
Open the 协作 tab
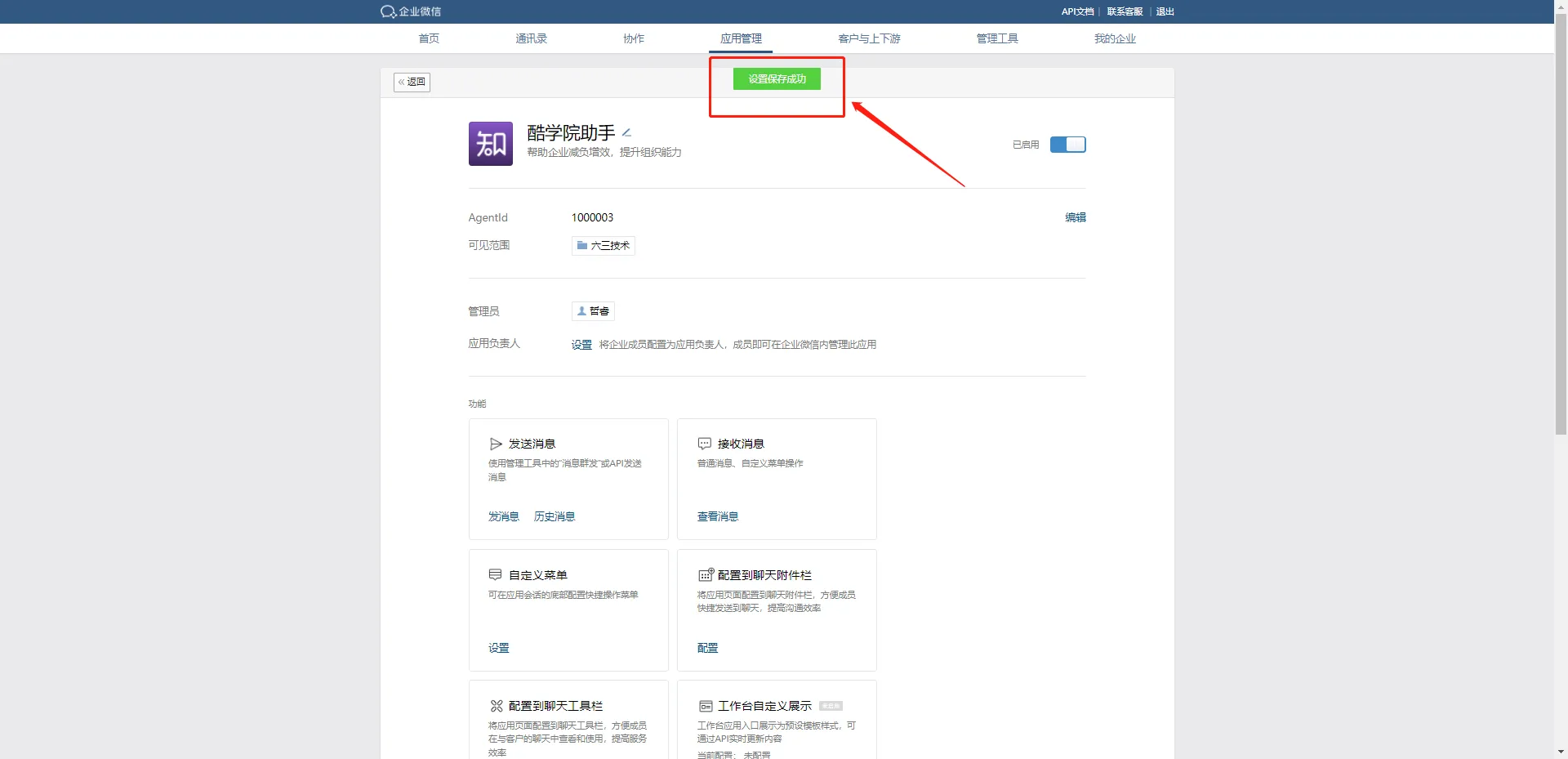(634, 38)
